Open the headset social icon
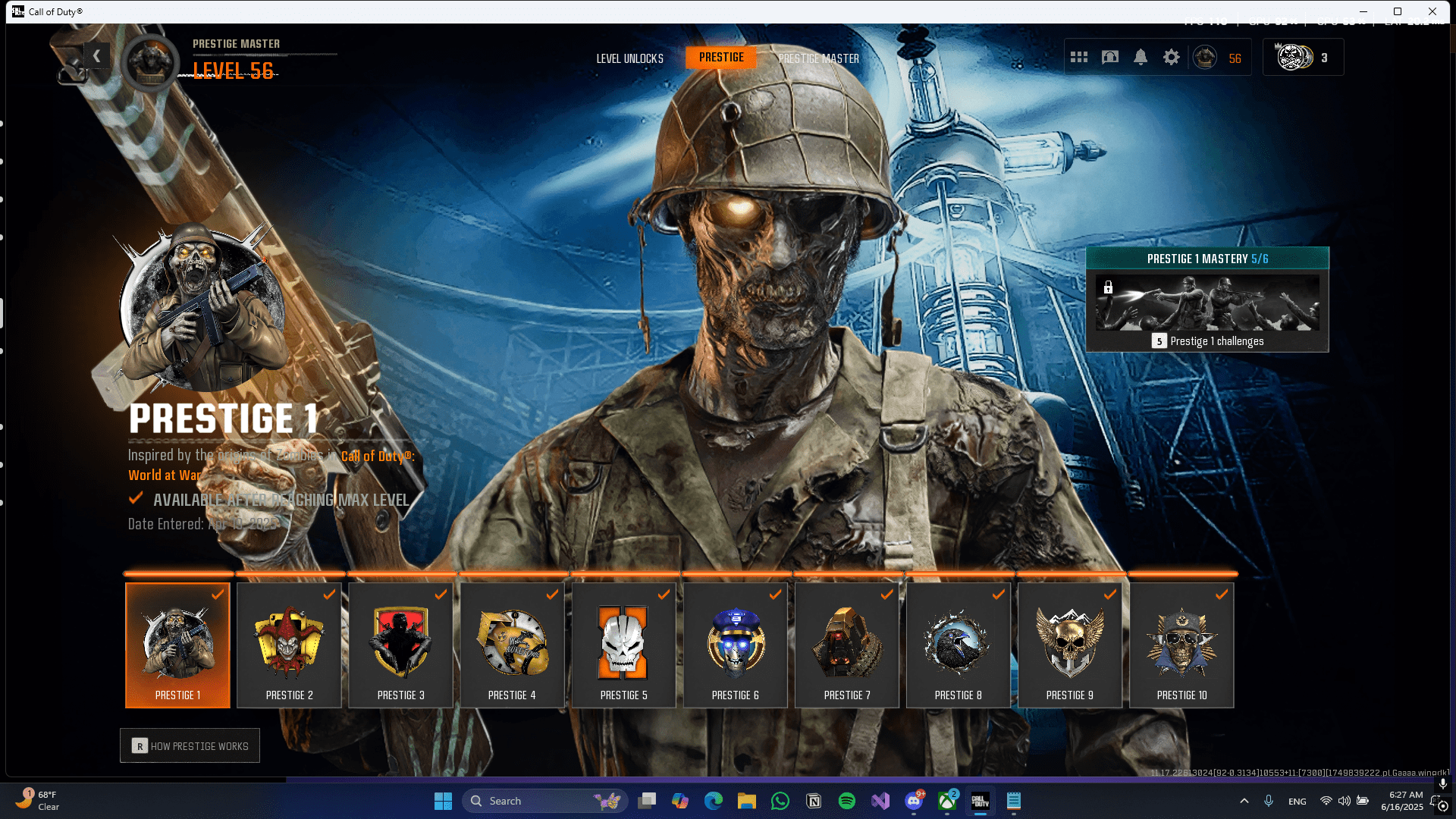Screen dimensions: 1456x819 (1110, 57)
